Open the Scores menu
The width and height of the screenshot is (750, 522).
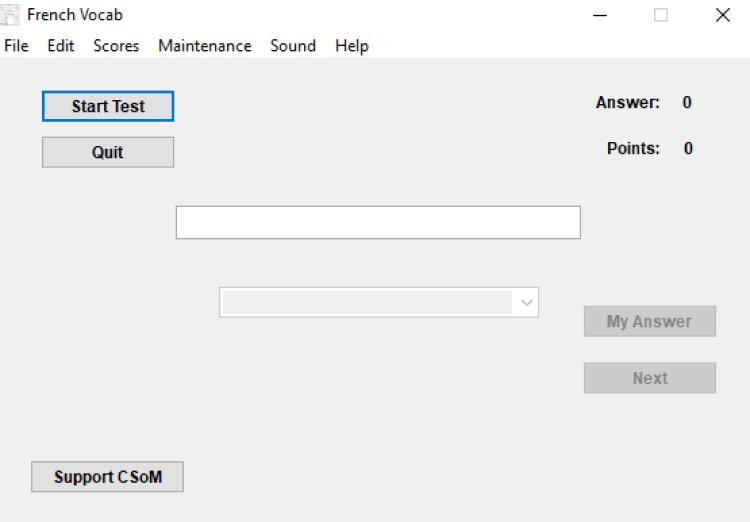(x=116, y=46)
